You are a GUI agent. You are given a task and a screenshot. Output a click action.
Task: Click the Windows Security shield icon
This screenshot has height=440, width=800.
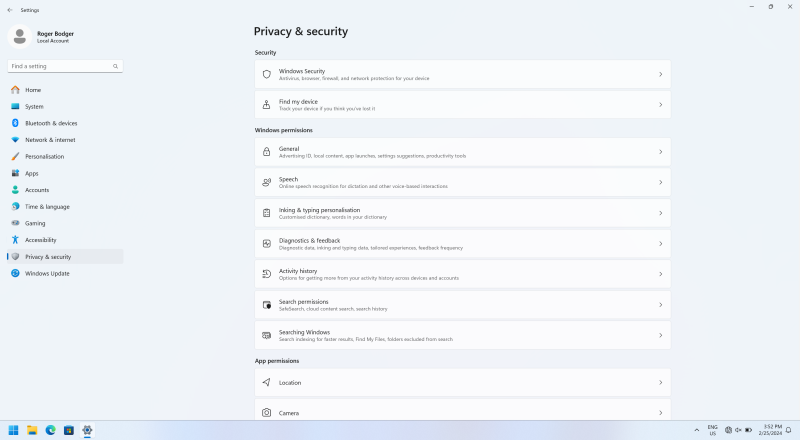pos(266,75)
